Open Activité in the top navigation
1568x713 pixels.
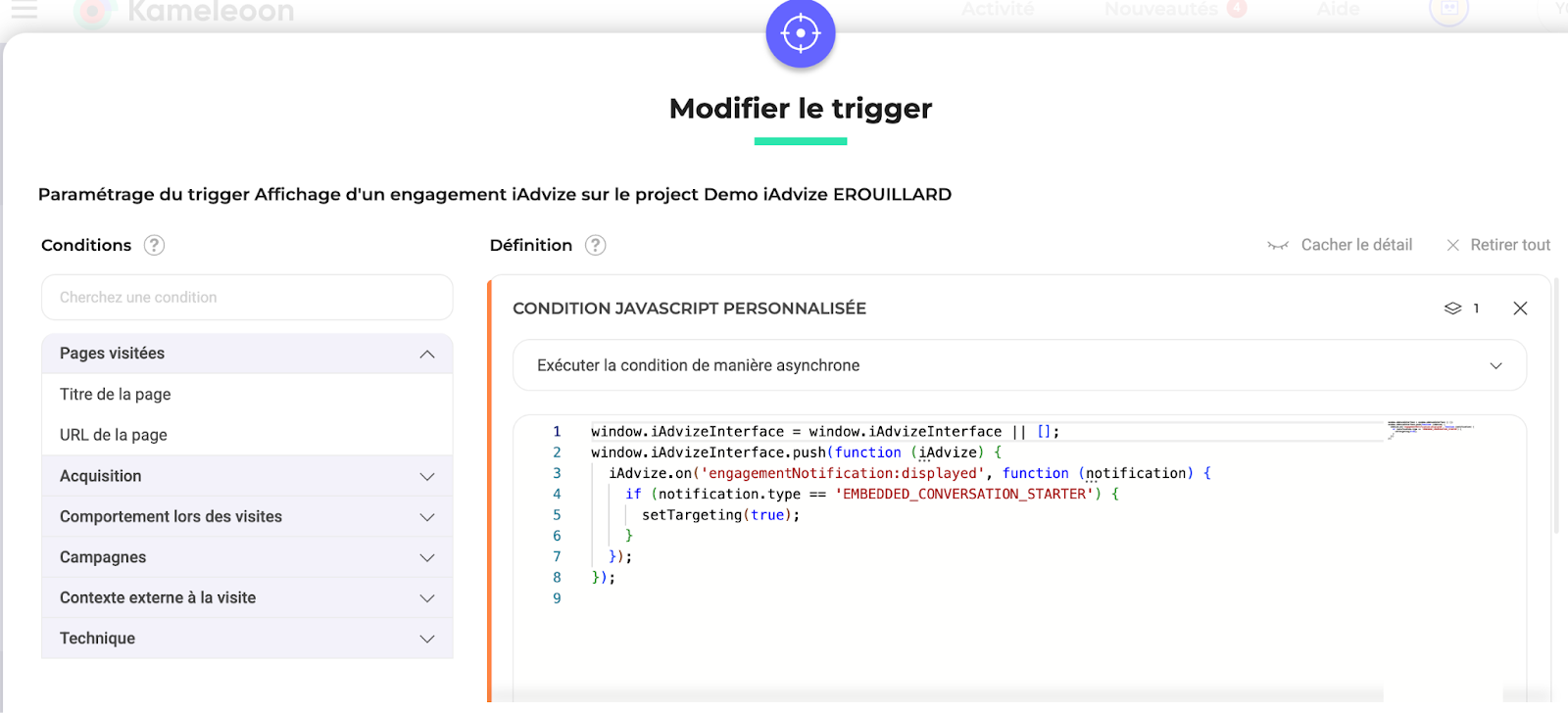click(x=998, y=9)
